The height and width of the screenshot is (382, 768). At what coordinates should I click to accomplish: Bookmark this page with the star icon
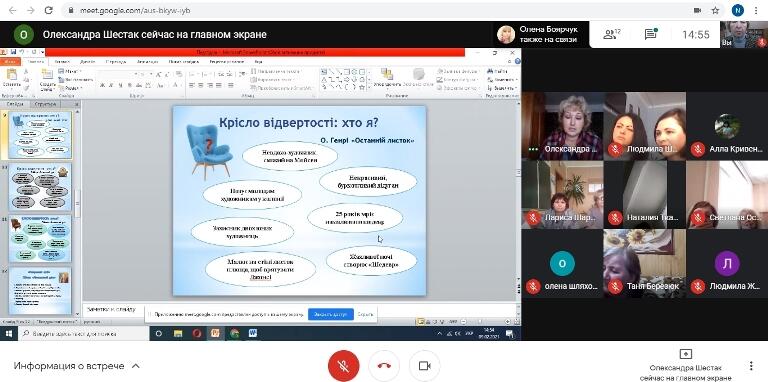click(715, 10)
